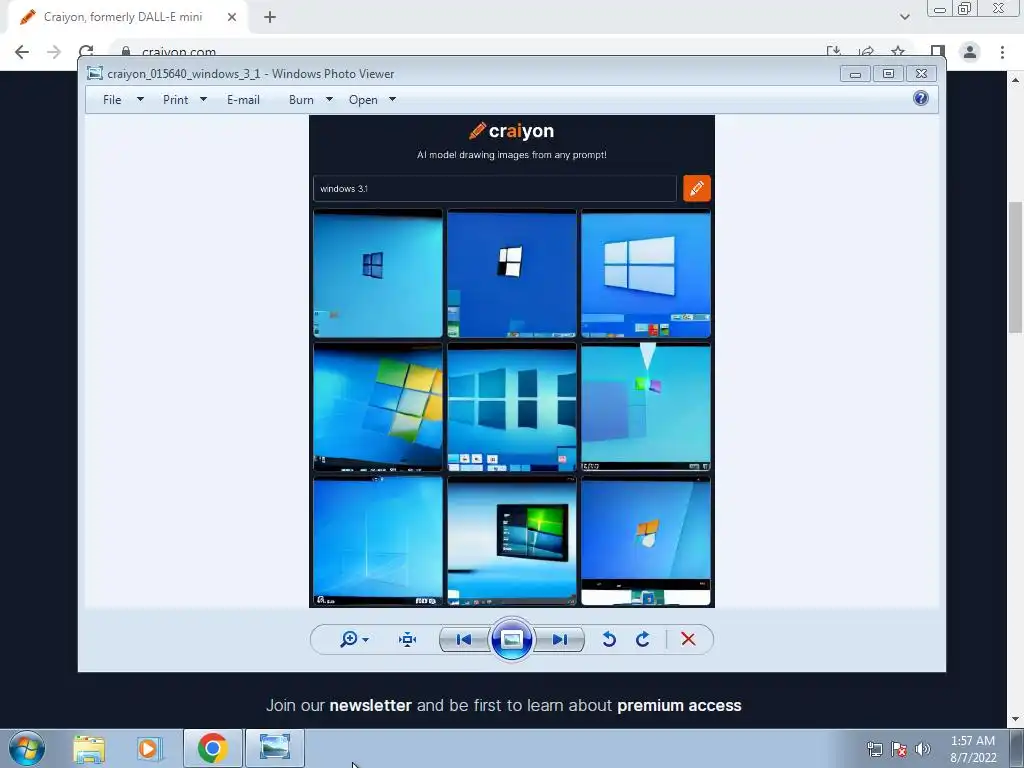Expand the Burn dropdown arrow
Screen dimensions: 1024x768
coord(329,99)
